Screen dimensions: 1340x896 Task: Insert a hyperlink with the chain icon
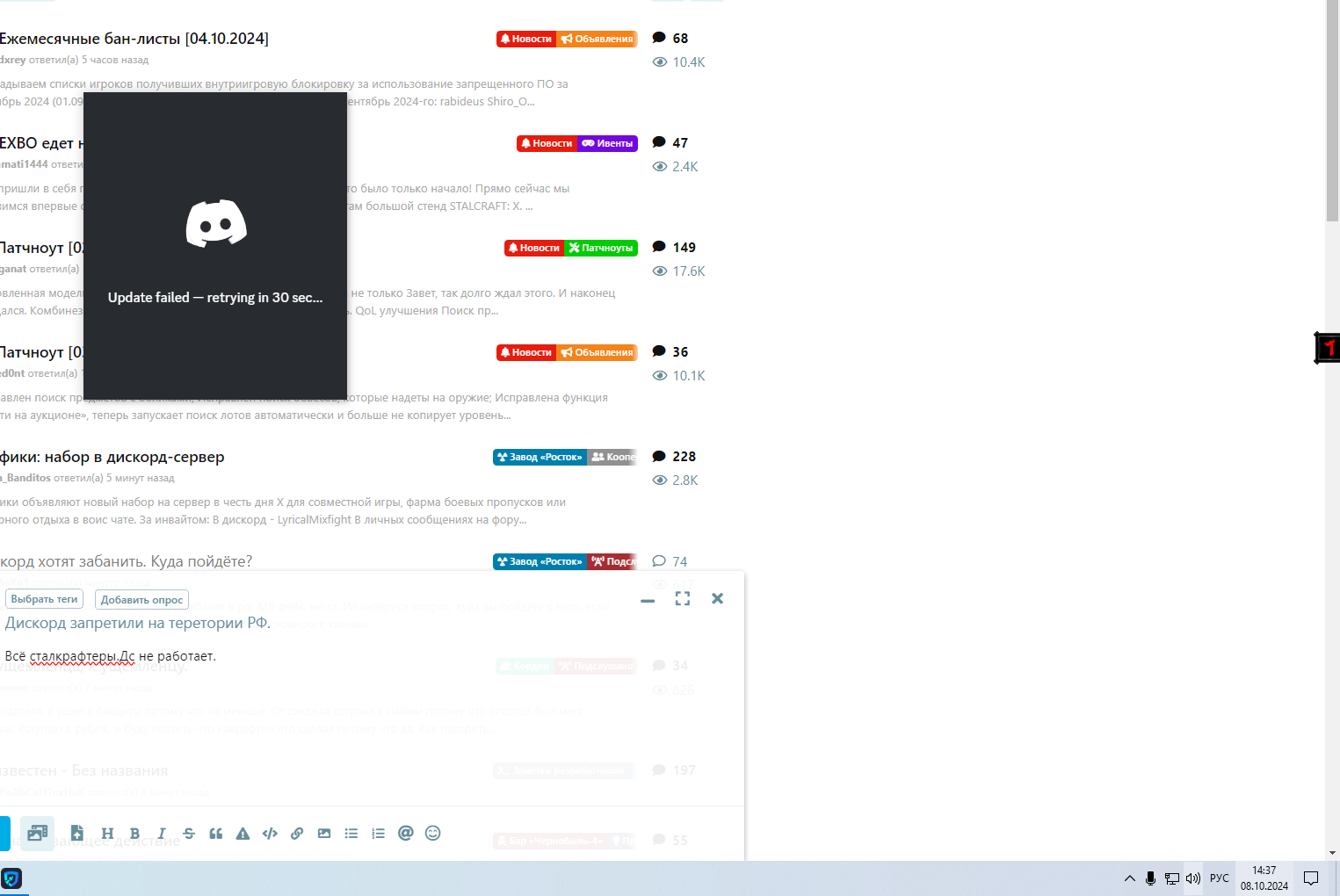pos(297,834)
